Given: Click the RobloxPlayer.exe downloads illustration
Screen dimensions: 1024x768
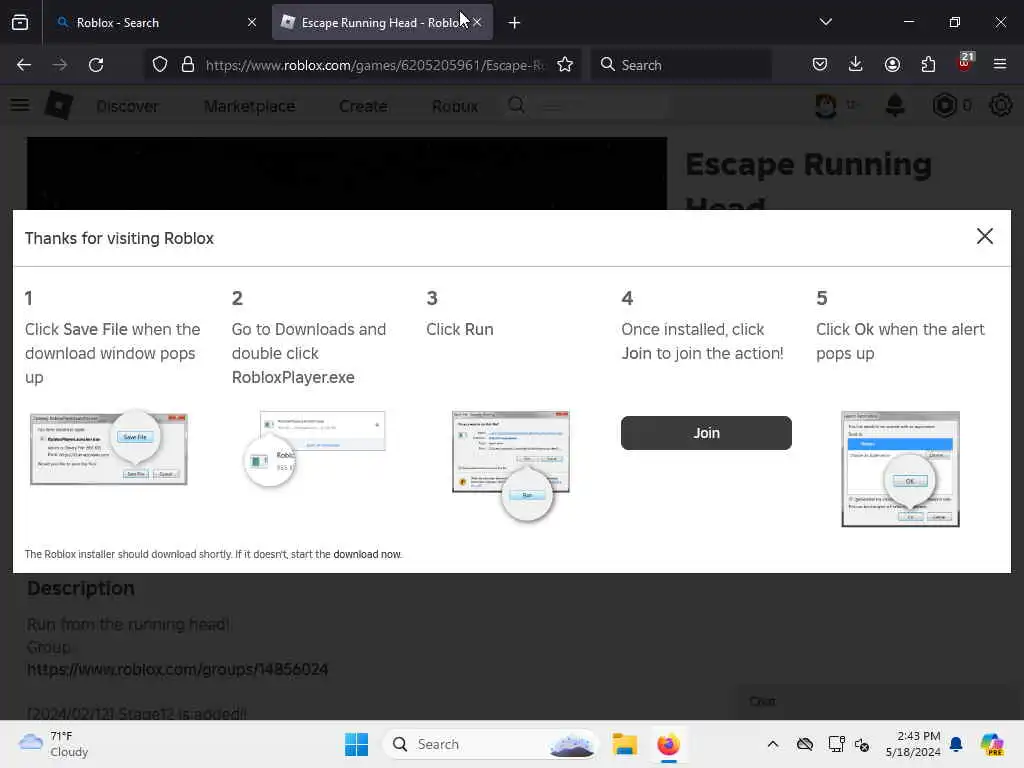Looking at the screenshot, I should point(314,448).
